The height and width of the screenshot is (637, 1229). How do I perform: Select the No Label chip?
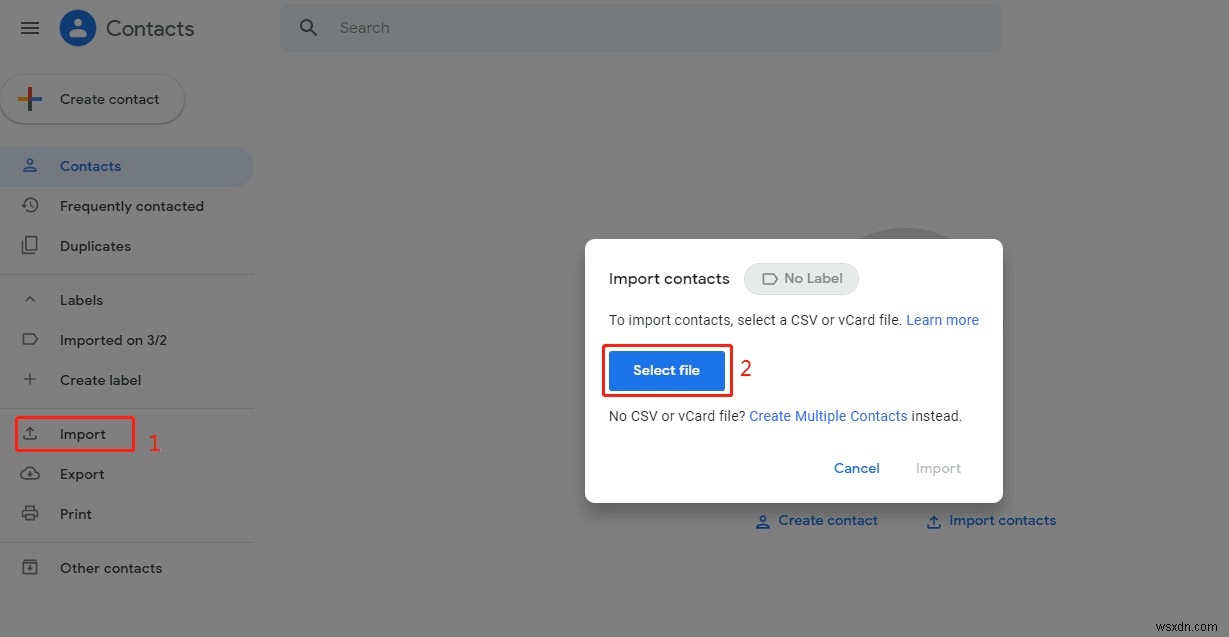pos(801,279)
